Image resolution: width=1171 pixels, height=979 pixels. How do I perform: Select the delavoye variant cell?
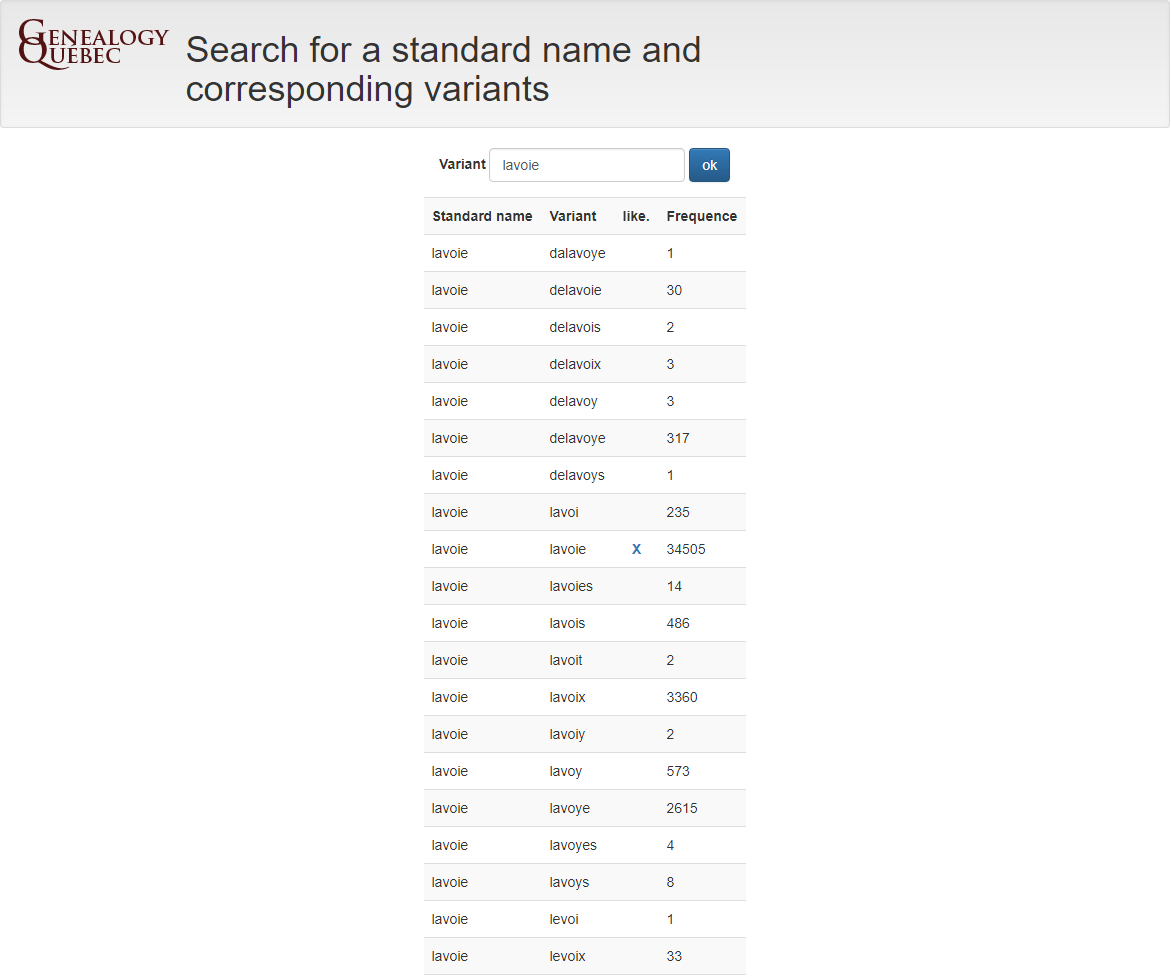click(x=577, y=438)
